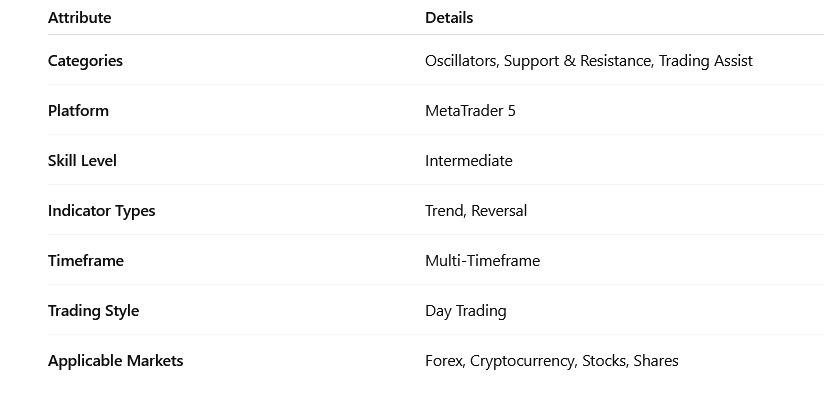Screen dimensions: 824x410
Task: Click the Day Trading value
Action: pyautogui.click(x=465, y=311)
